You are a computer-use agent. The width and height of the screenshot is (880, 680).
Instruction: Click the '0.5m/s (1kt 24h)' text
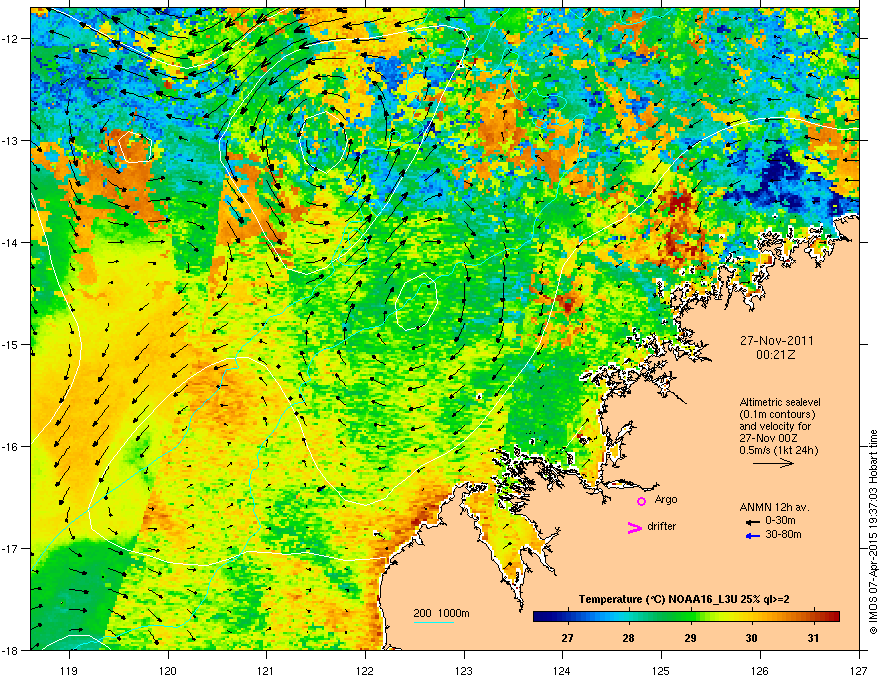click(x=778, y=450)
